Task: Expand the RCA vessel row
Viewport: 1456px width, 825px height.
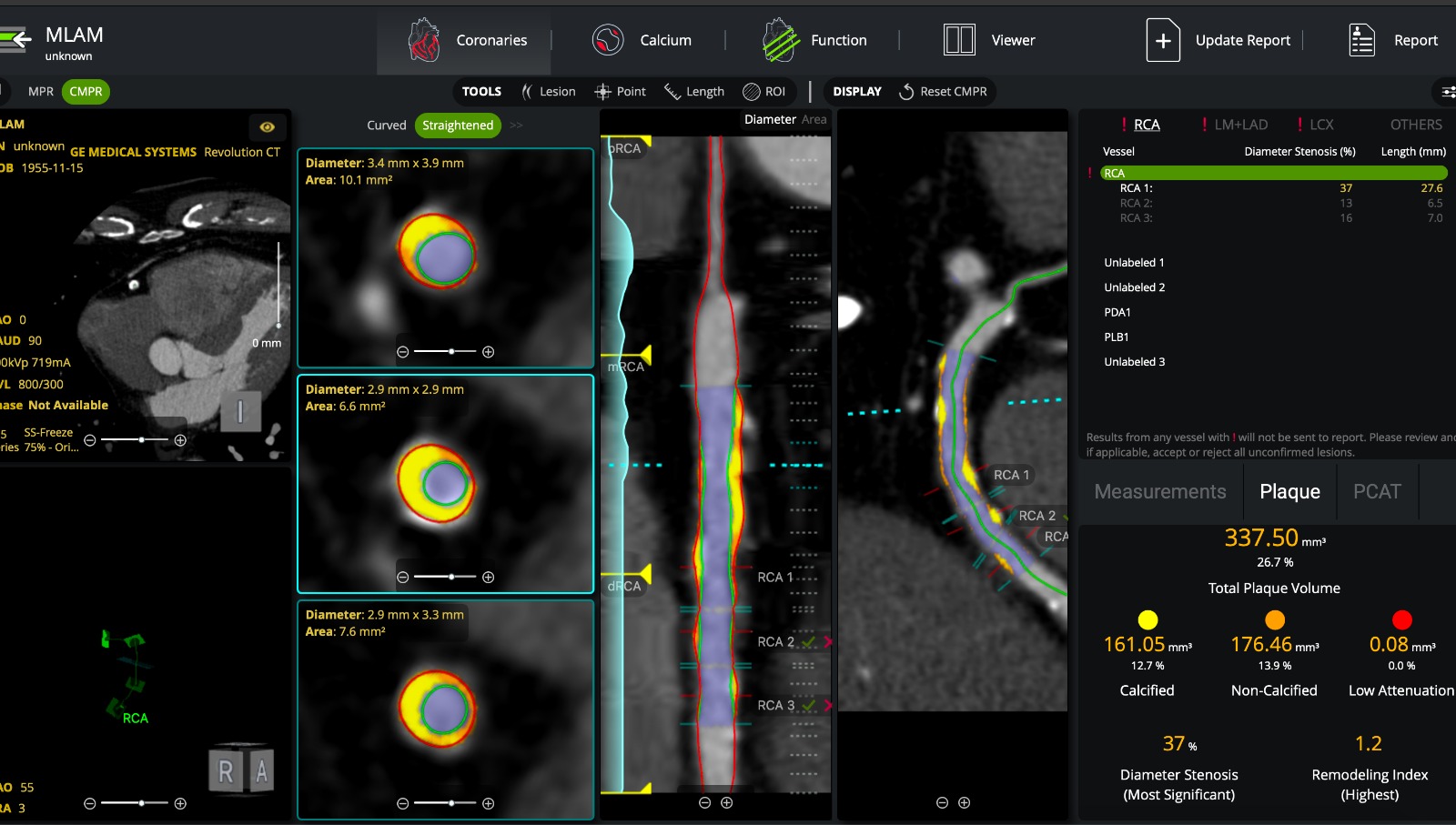Action: point(1273,173)
